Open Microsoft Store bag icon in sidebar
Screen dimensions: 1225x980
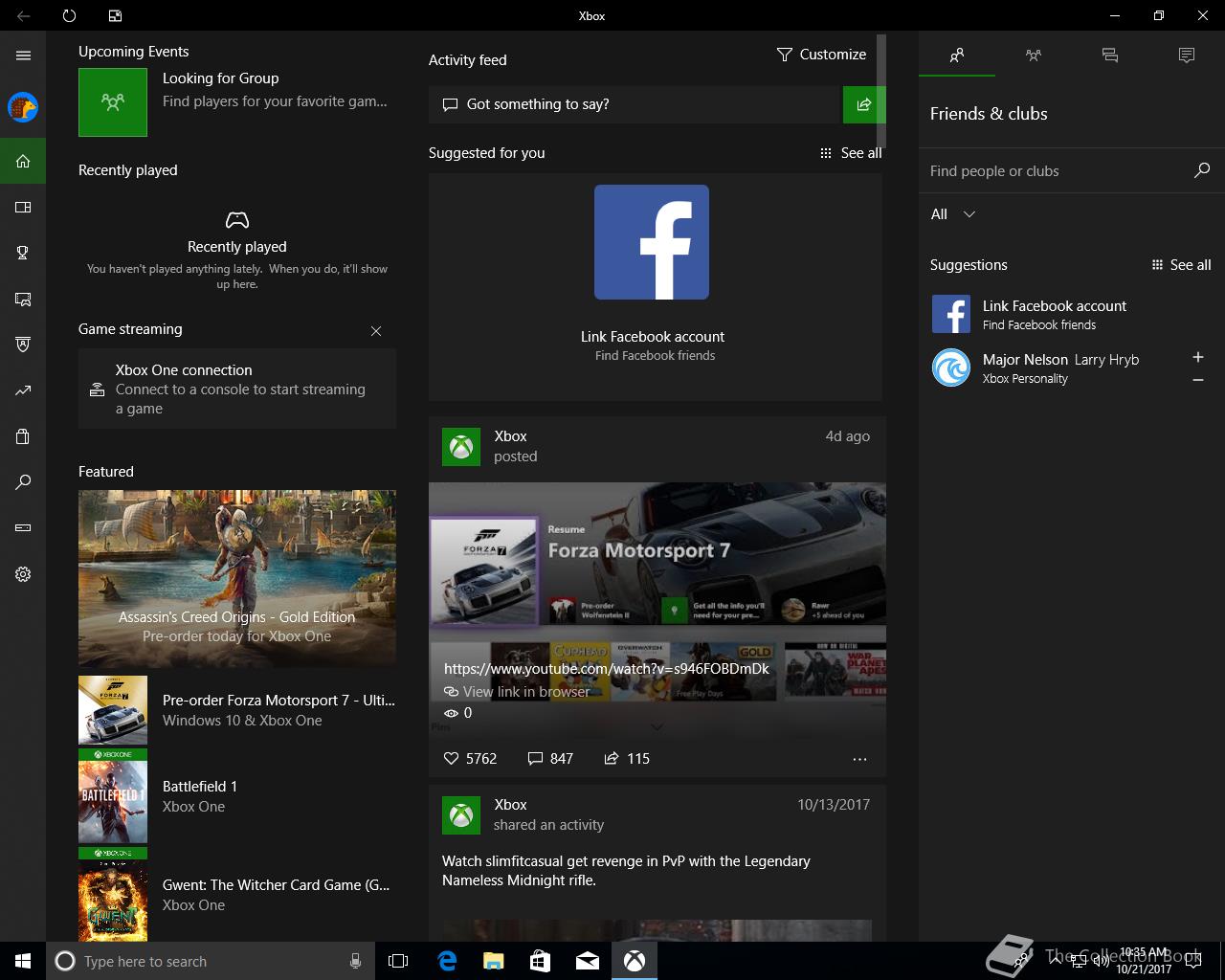click(x=23, y=436)
